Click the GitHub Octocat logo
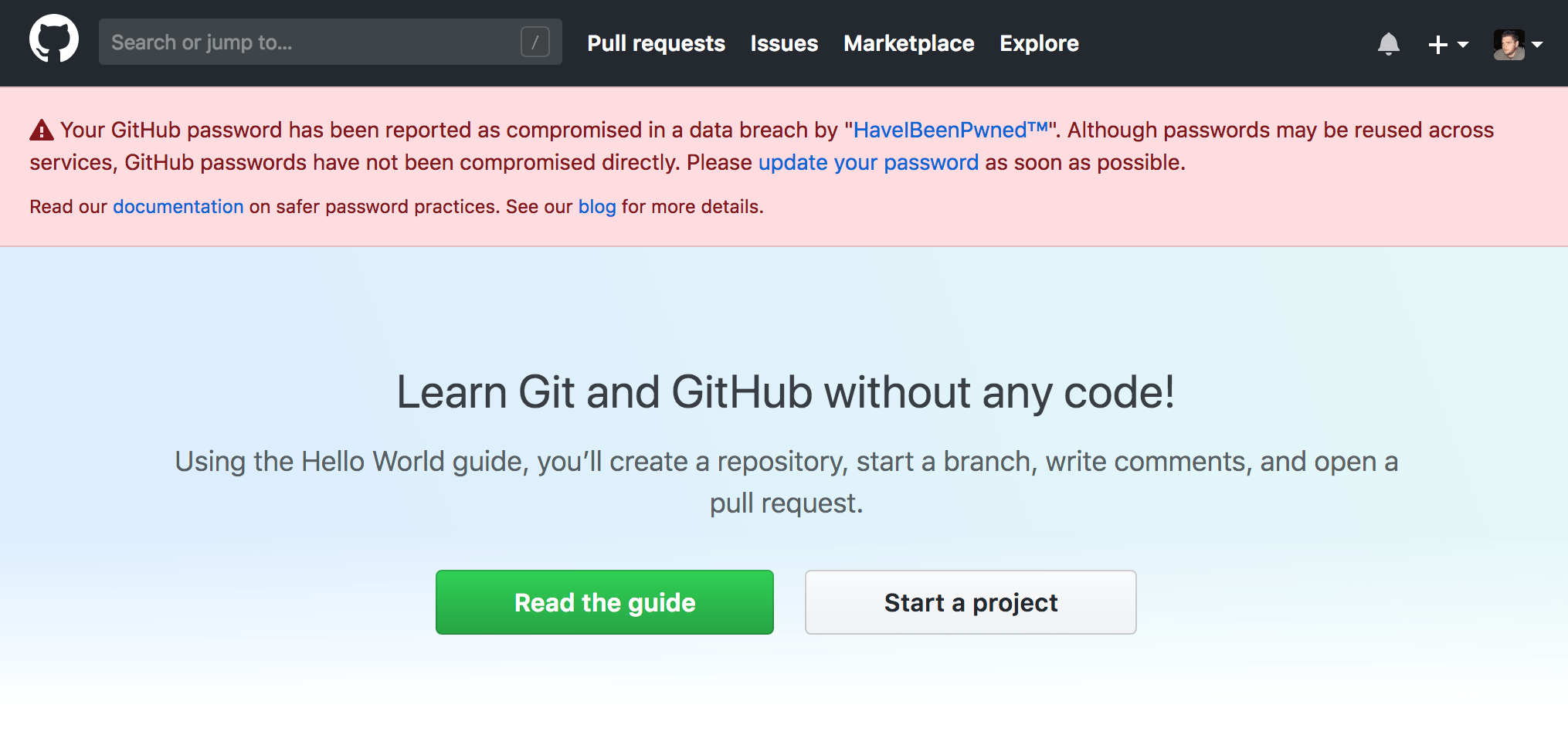This screenshot has height=752, width=1568. click(x=54, y=39)
